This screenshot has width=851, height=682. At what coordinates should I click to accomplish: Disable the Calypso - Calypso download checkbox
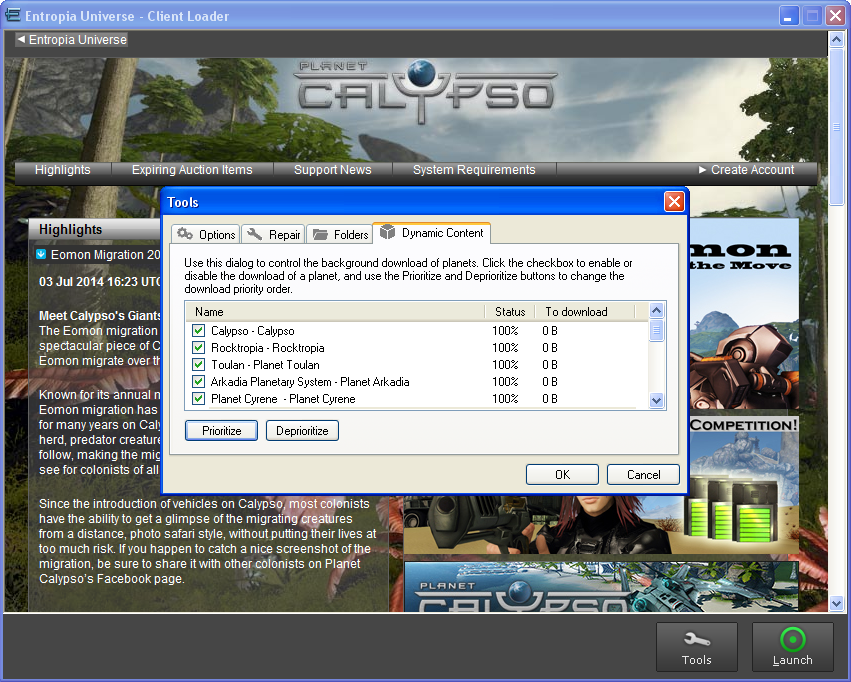tap(197, 331)
